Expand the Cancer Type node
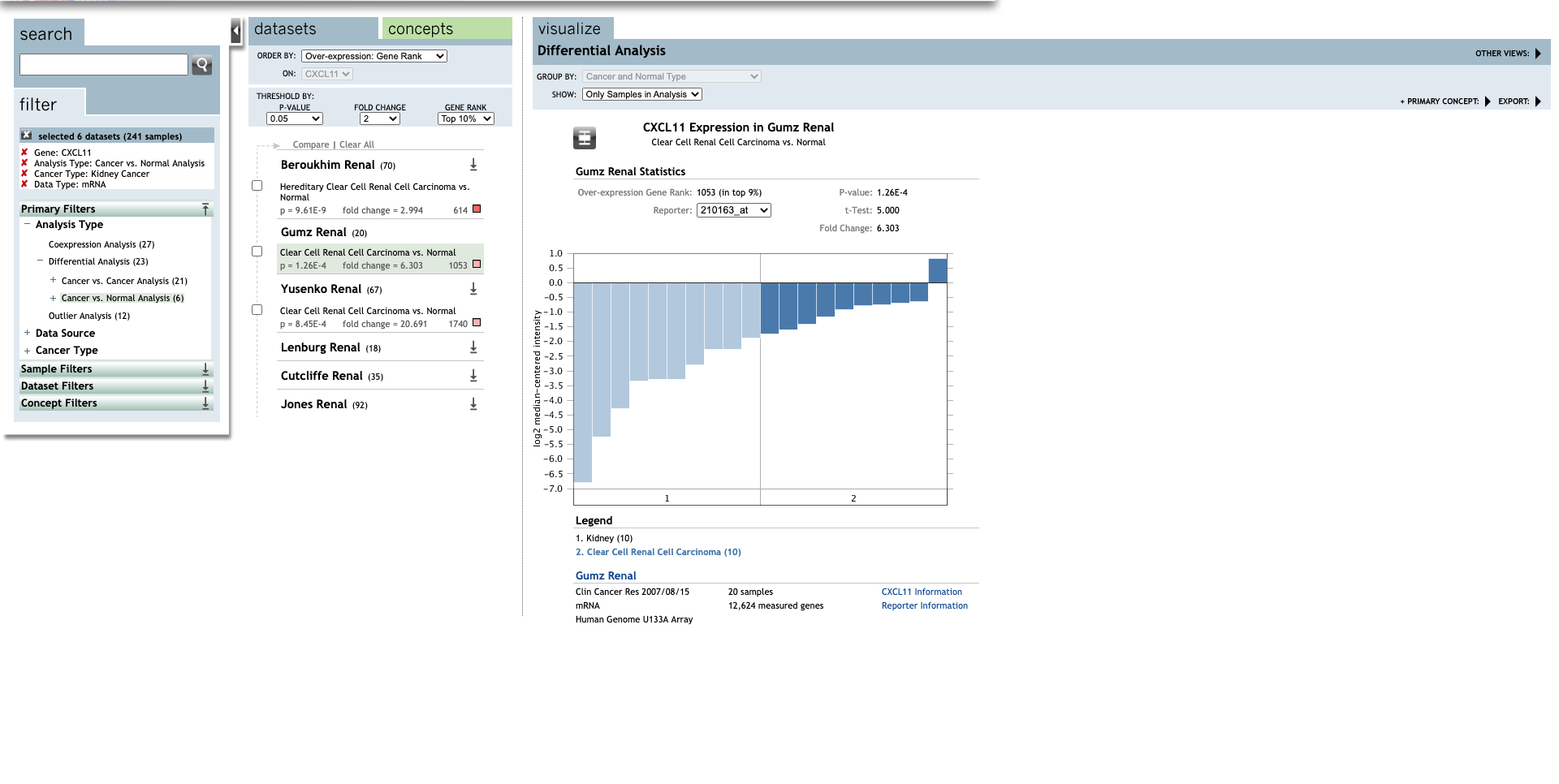This screenshot has width=1559, height=784. 27,351
